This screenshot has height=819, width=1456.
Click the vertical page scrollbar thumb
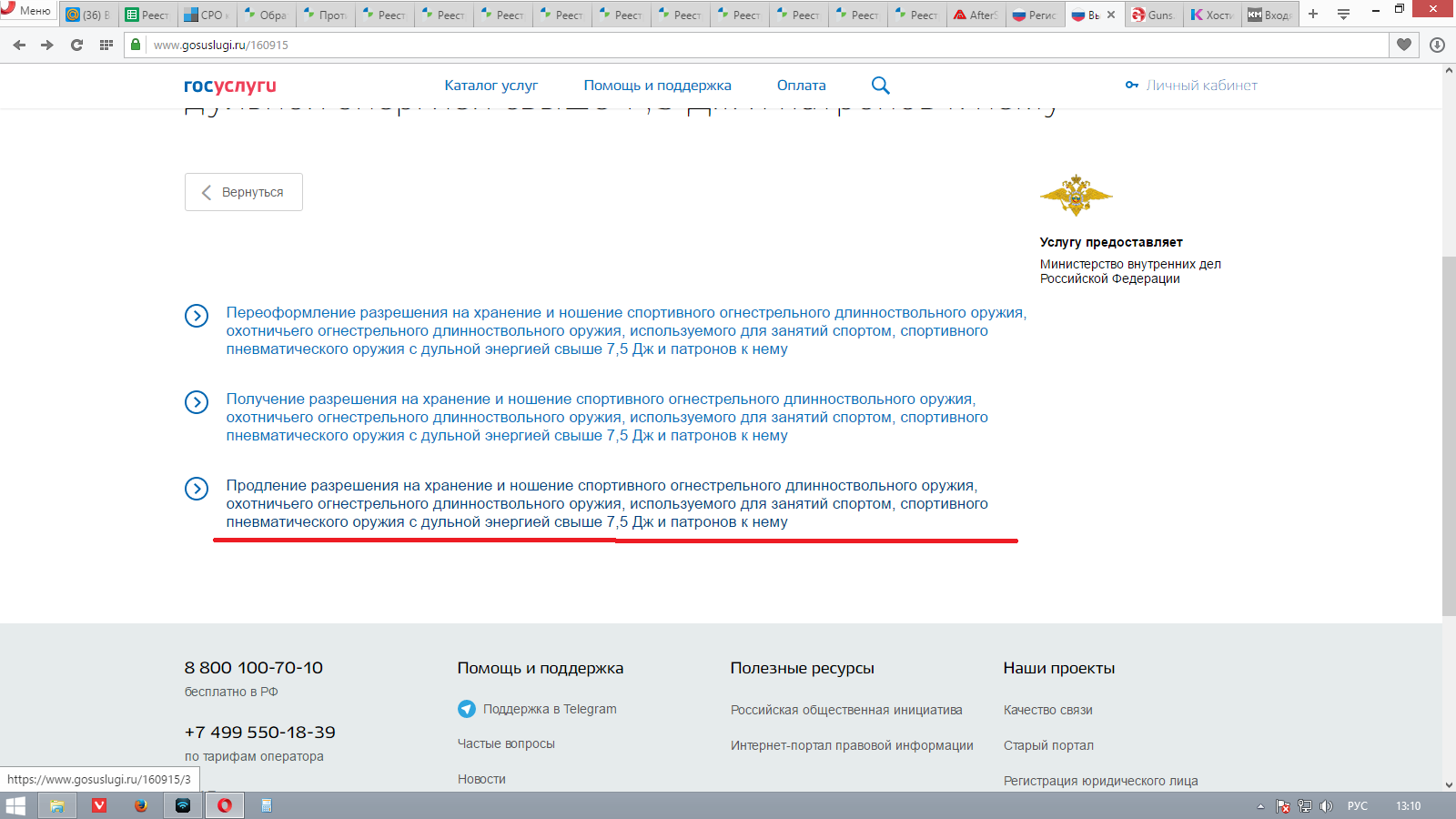(1449, 437)
